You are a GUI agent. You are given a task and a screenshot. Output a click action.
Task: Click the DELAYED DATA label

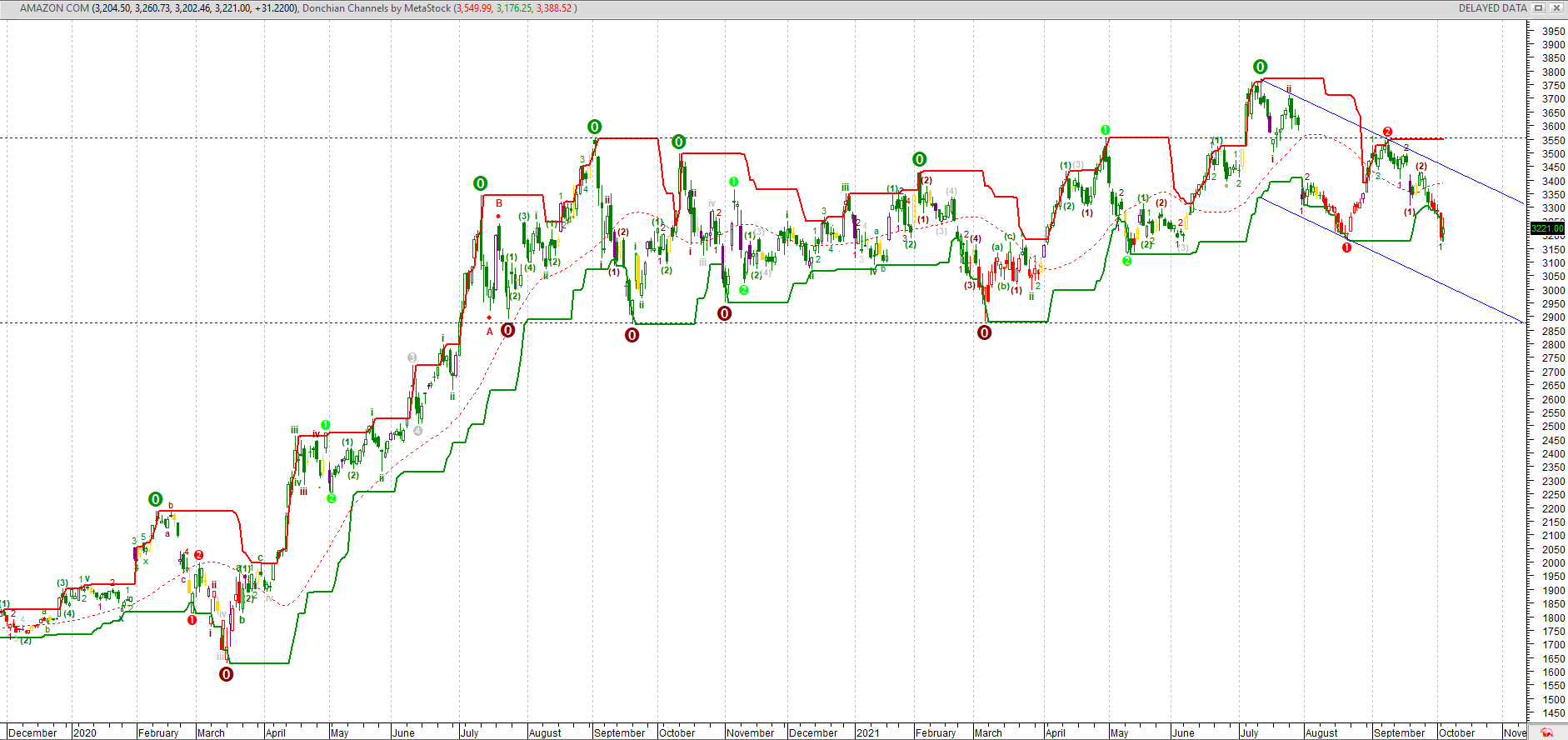tap(1492, 7)
